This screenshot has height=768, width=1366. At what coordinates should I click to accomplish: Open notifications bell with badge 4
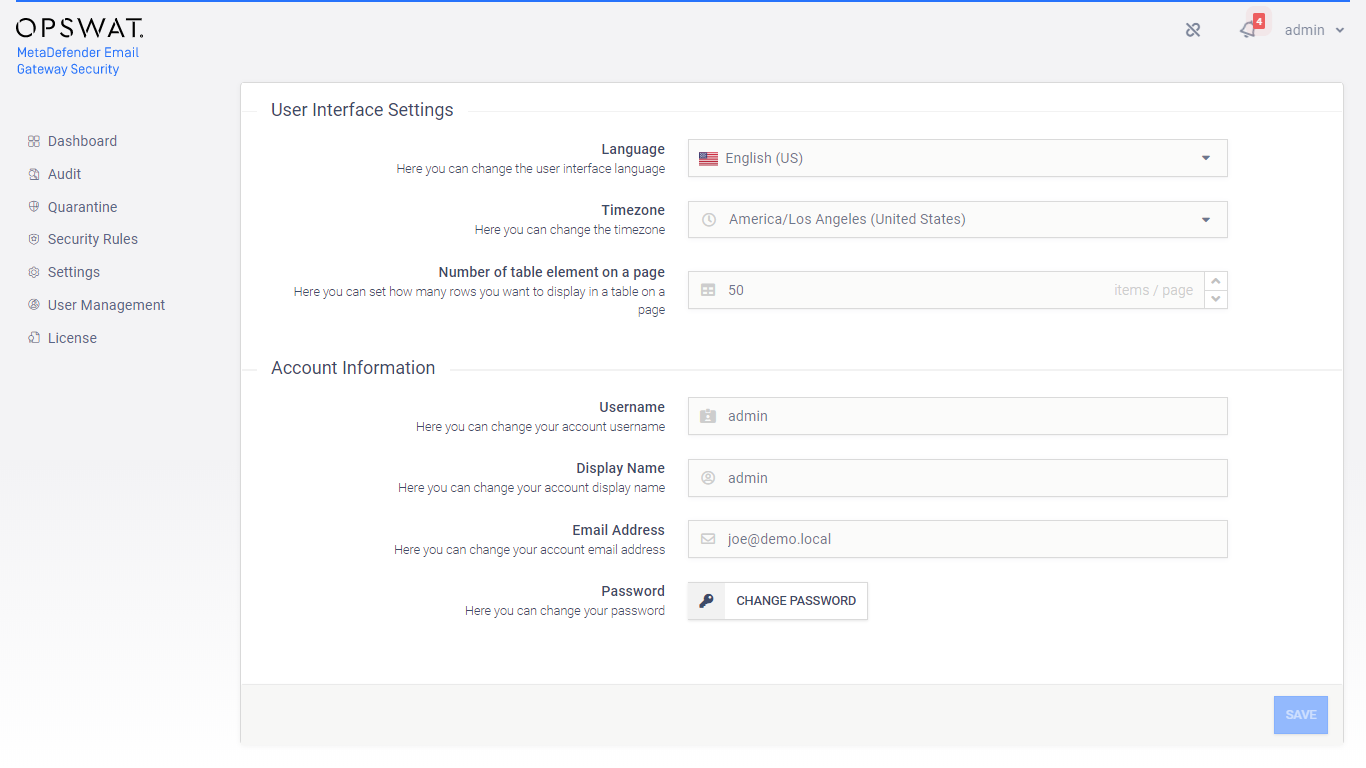coord(1250,28)
